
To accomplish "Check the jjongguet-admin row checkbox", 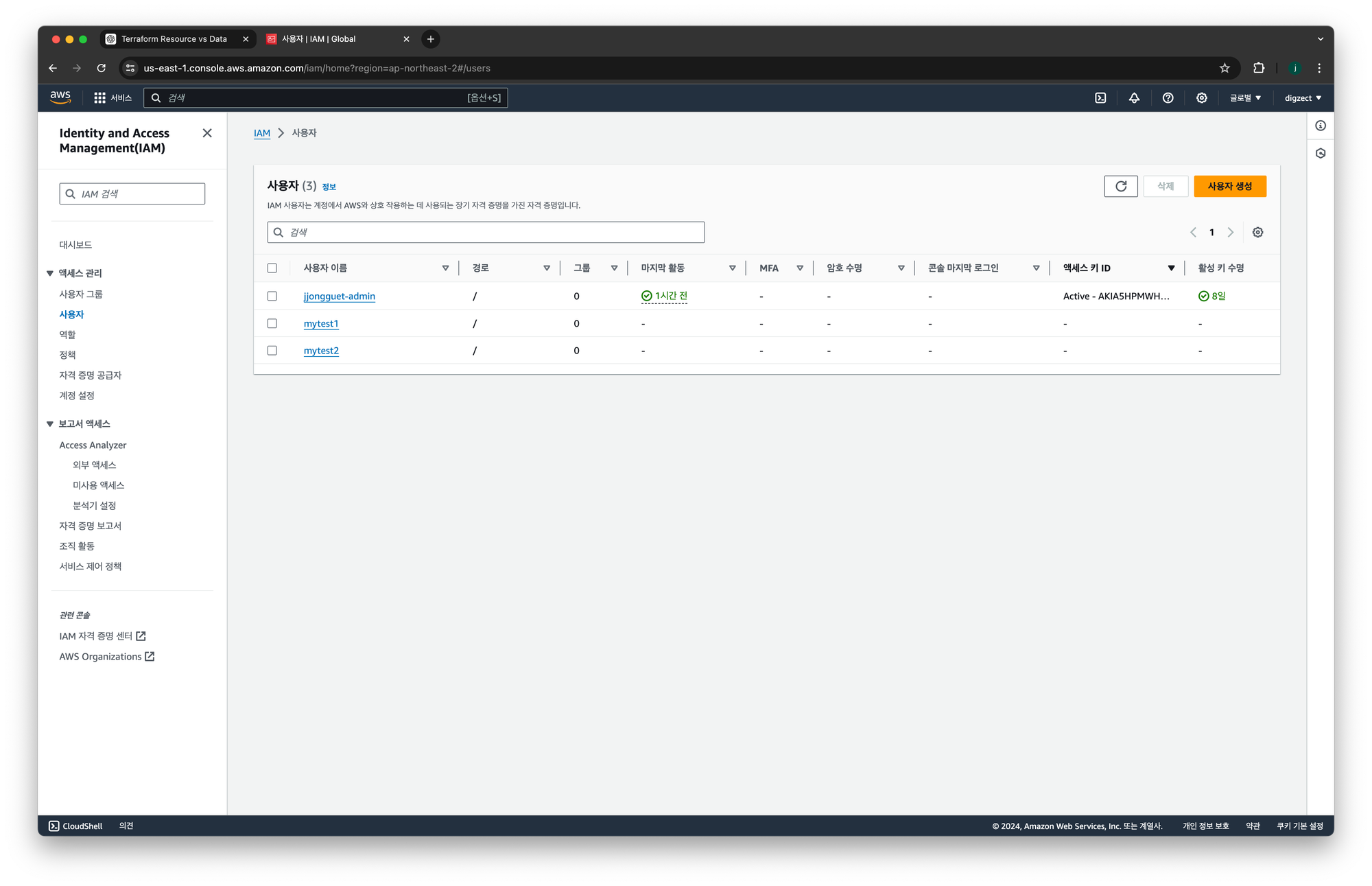I will (272, 296).
